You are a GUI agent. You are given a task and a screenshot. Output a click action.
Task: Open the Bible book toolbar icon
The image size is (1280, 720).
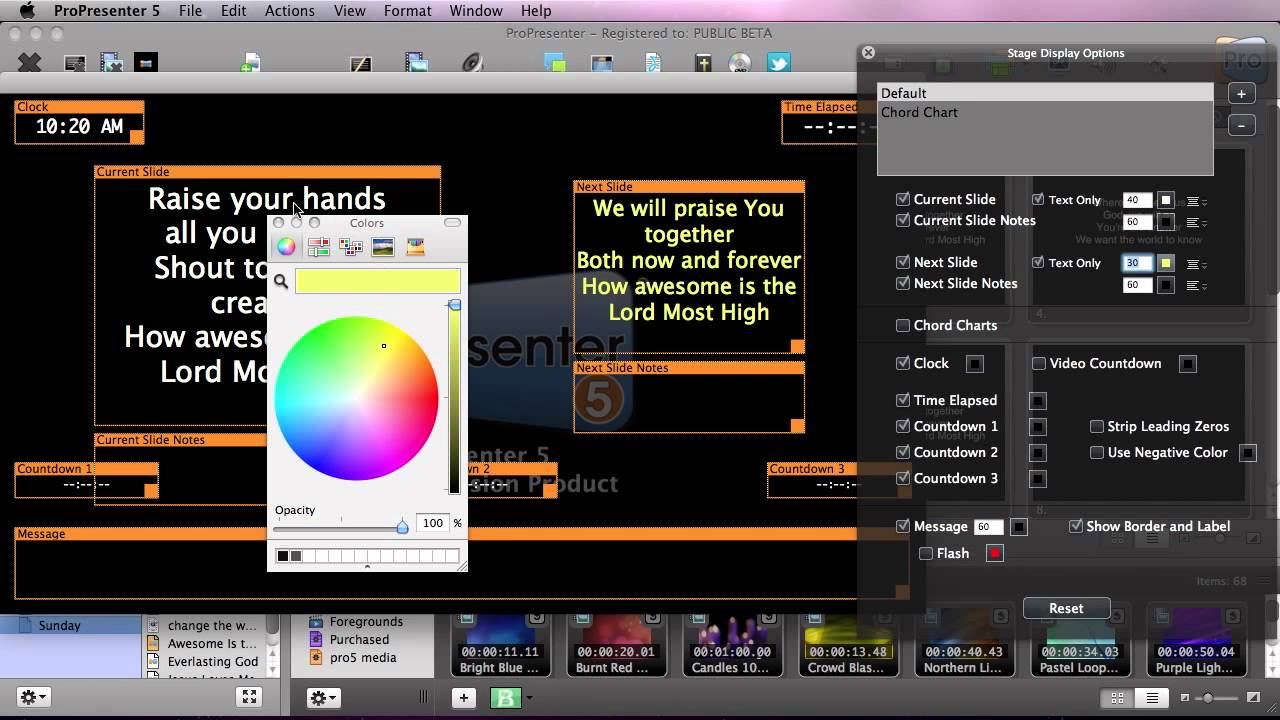coord(703,63)
